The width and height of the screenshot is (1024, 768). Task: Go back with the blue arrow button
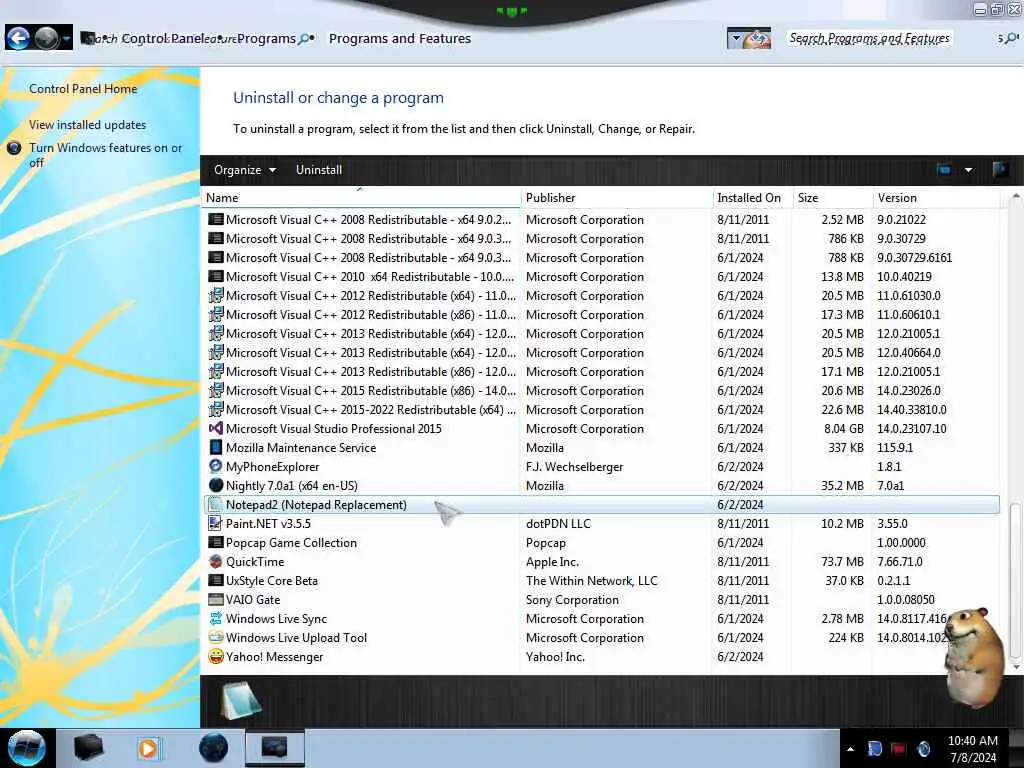click(18, 38)
